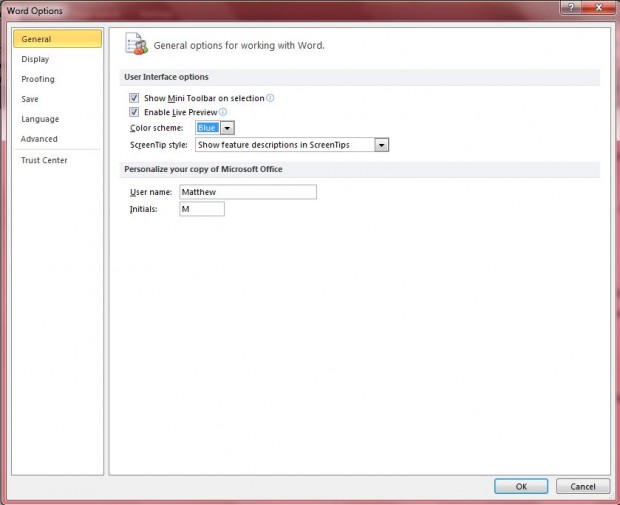Viewport: 620px width, 505px height.
Task: Click the General options document icon
Action: pos(136,44)
